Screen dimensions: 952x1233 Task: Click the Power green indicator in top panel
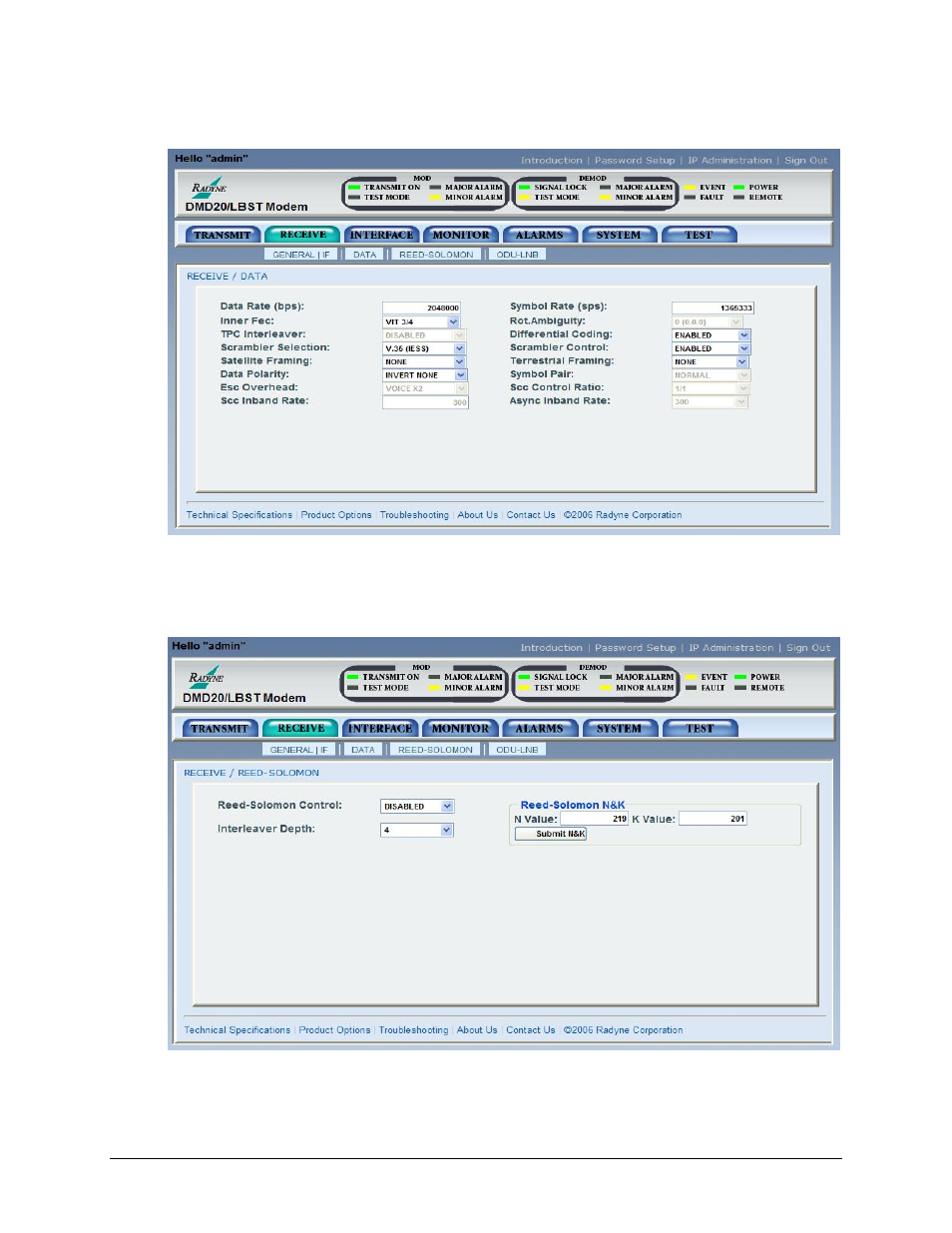(739, 188)
